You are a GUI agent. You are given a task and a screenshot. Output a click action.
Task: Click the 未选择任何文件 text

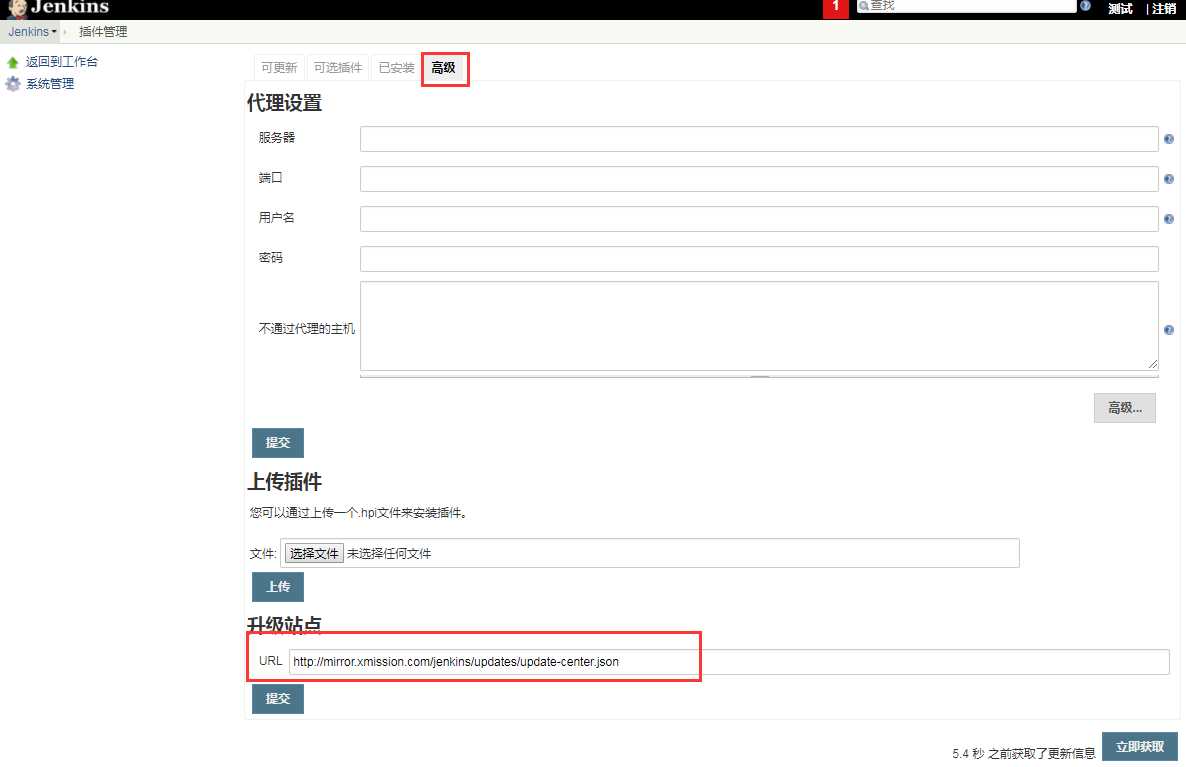tap(389, 554)
